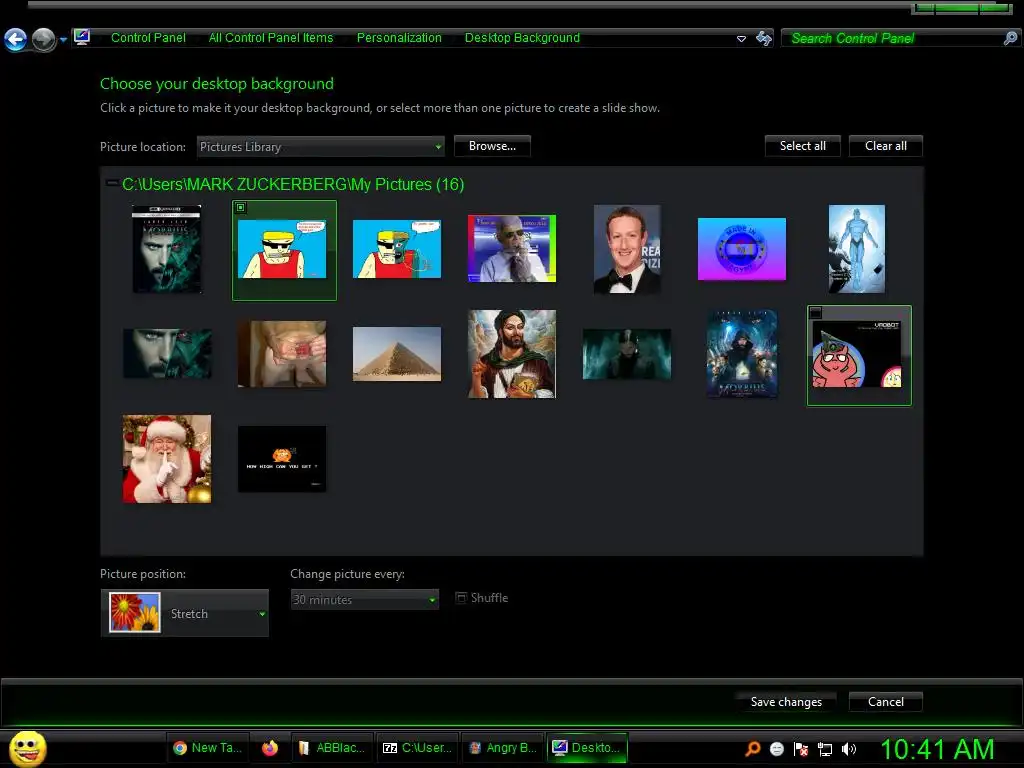Viewport: 1024px width, 768px height.
Task: Choose the purple Made in Egypt thumbnail
Action: click(x=742, y=249)
